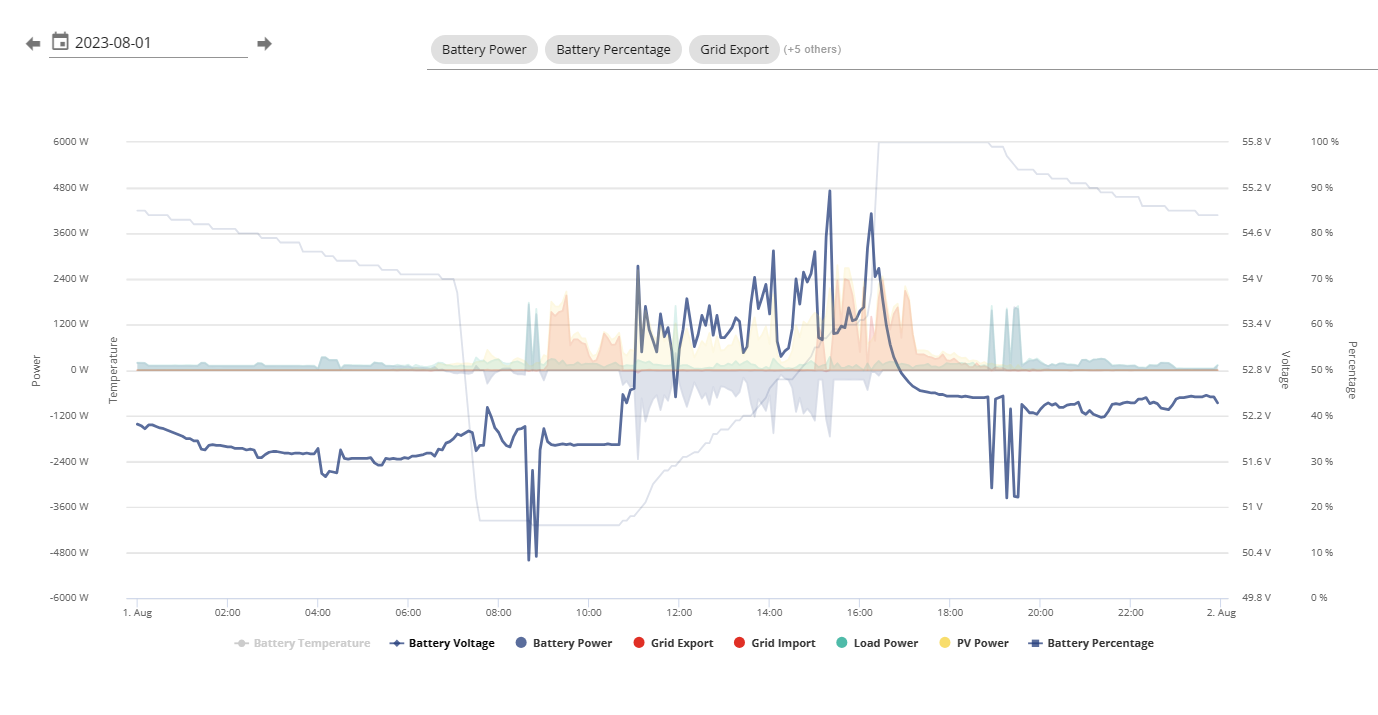Toggle Battery Temperature series in legend
This screenshot has height=715, width=1378.
(302, 643)
